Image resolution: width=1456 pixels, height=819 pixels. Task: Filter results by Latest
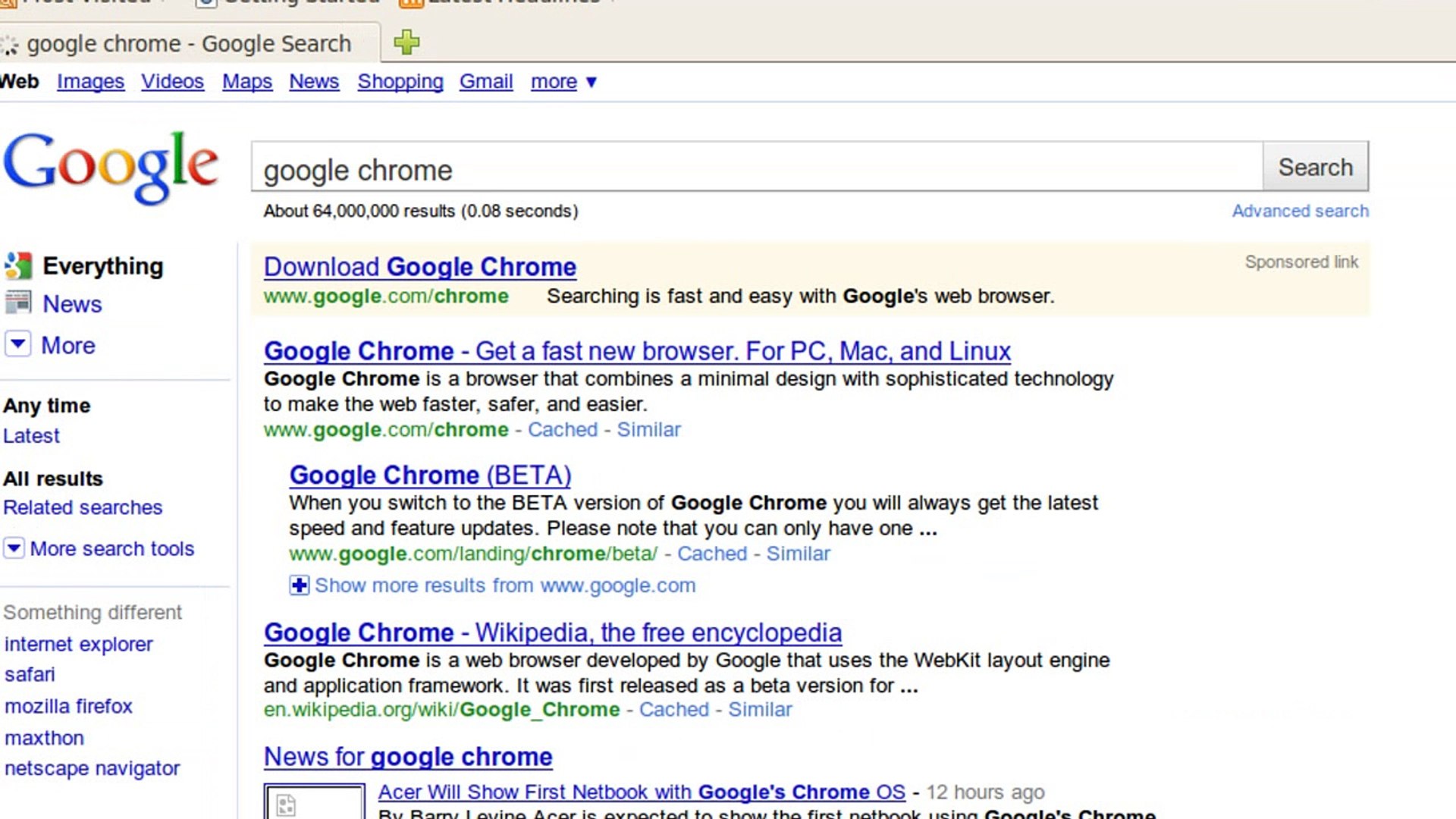point(31,436)
